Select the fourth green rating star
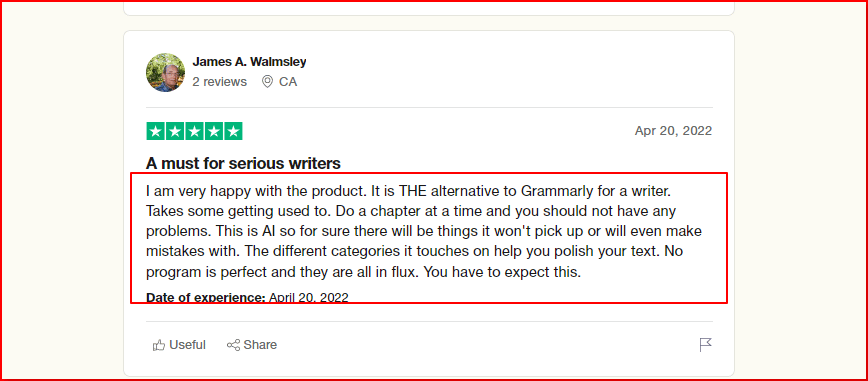This screenshot has width=868, height=381. 214,131
